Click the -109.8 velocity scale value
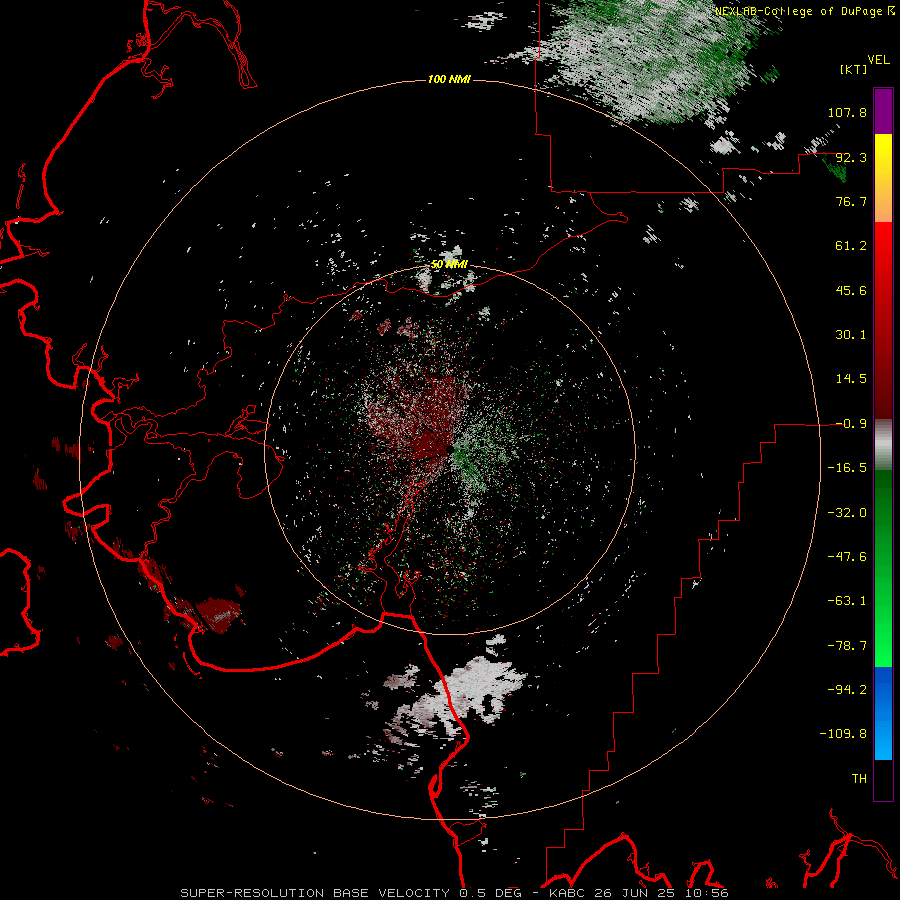Image resolution: width=900 pixels, height=900 pixels. click(843, 734)
